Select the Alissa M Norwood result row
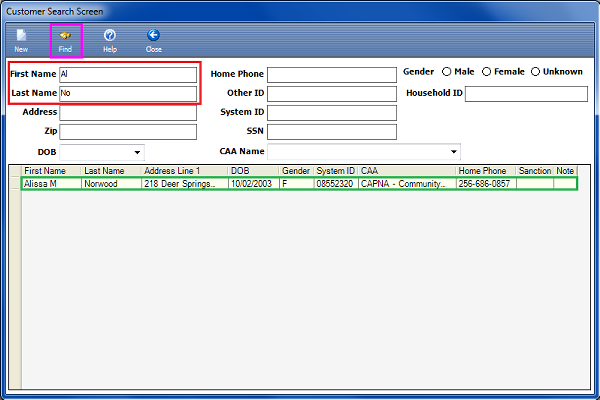Image resolution: width=600 pixels, height=400 pixels. pyautogui.click(x=298, y=185)
